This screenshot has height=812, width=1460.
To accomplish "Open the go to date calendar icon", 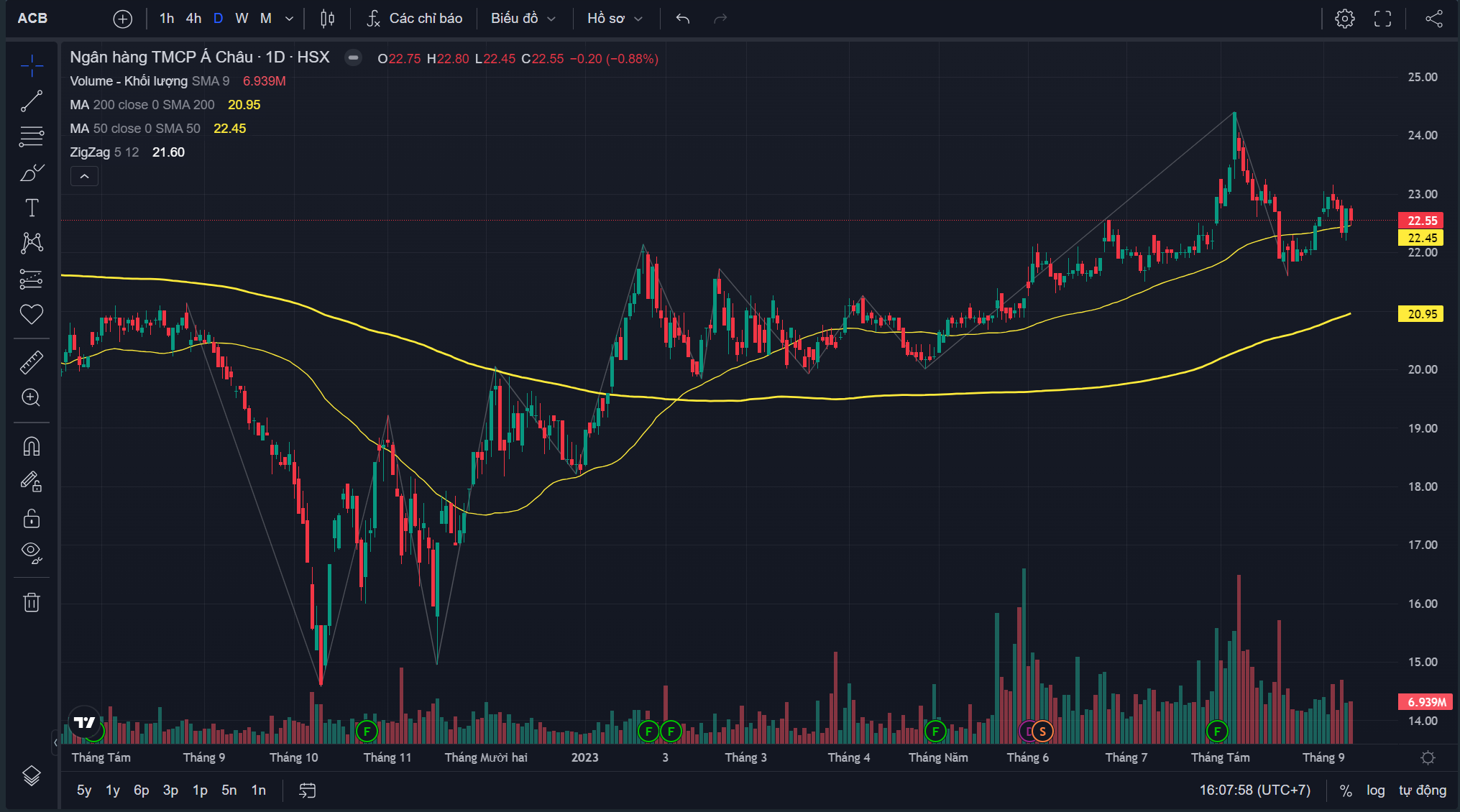I will tap(308, 790).
